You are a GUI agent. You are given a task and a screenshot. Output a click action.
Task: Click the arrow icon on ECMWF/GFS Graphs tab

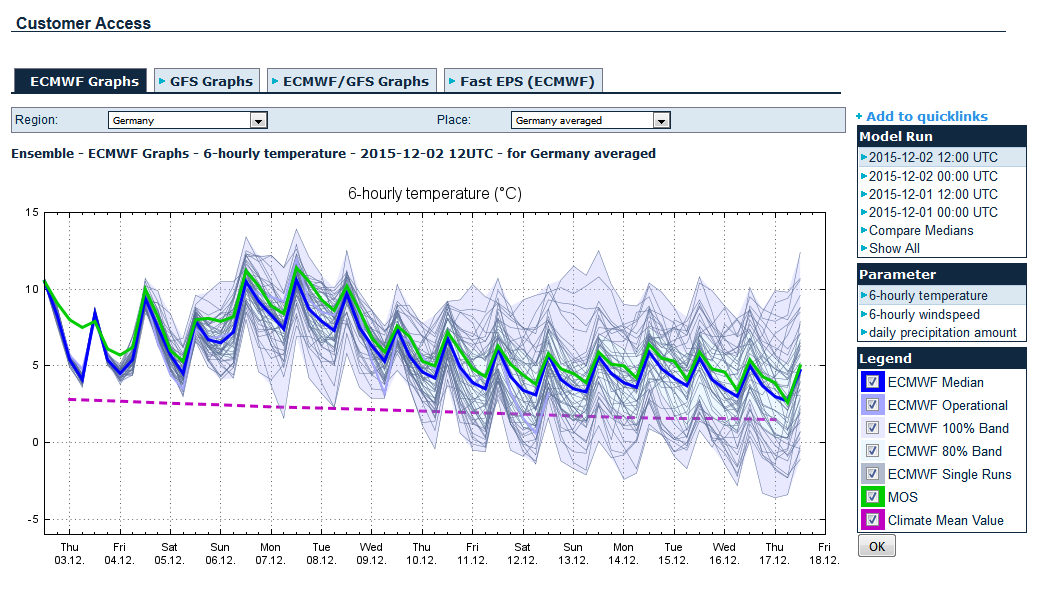coord(275,81)
